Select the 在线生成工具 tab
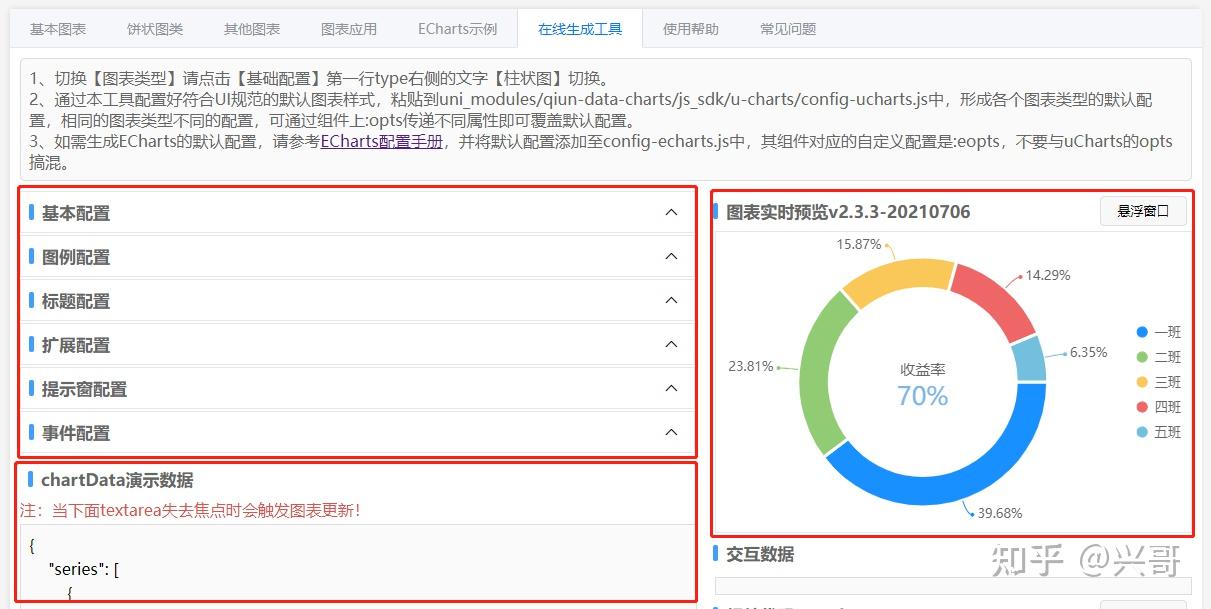Viewport: 1211px width, 609px height. [580, 29]
